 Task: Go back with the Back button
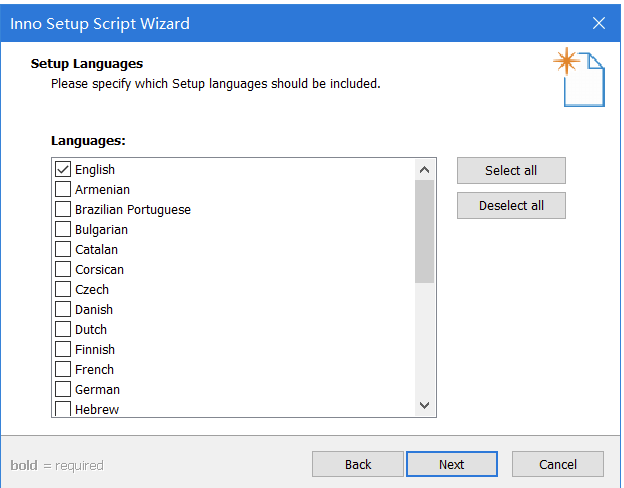[x=358, y=464]
